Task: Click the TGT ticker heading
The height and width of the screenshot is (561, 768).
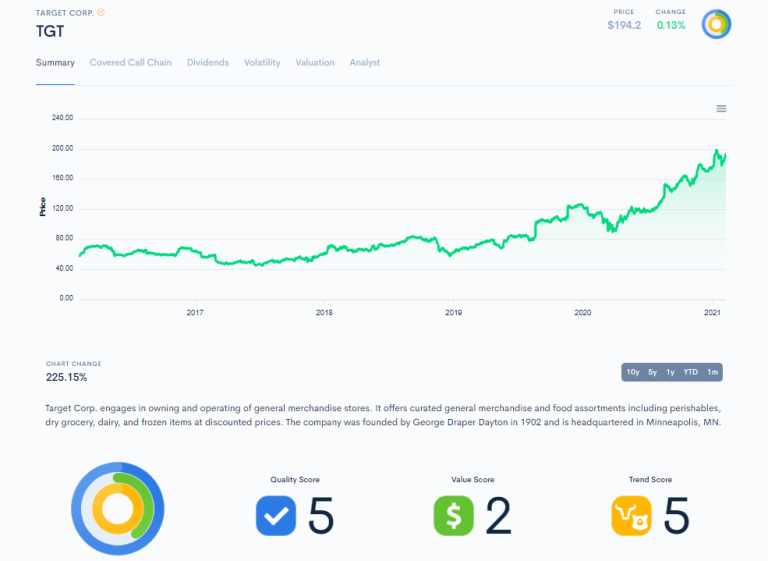Action: tap(50, 30)
